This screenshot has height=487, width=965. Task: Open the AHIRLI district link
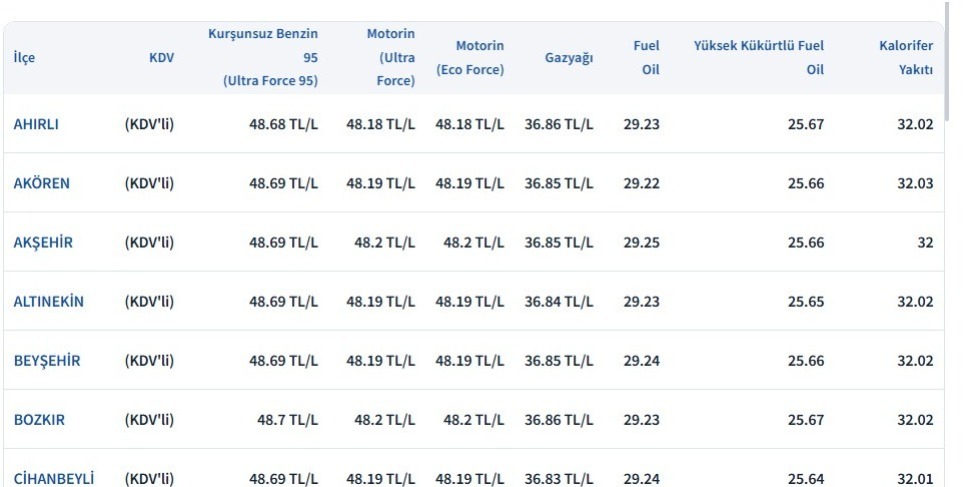(36, 124)
